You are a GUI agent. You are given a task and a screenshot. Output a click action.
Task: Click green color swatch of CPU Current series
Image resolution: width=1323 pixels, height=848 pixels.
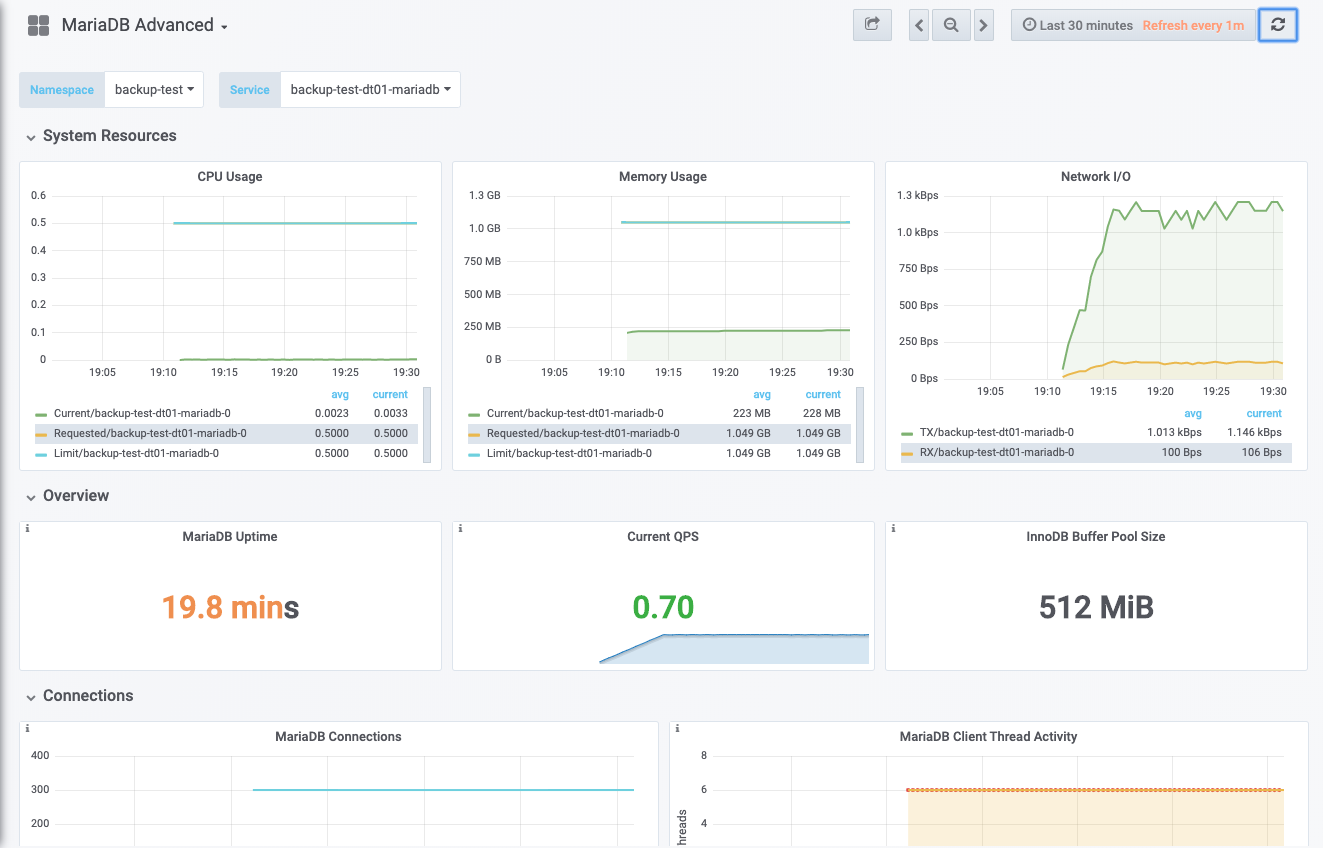[x=41, y=414]
